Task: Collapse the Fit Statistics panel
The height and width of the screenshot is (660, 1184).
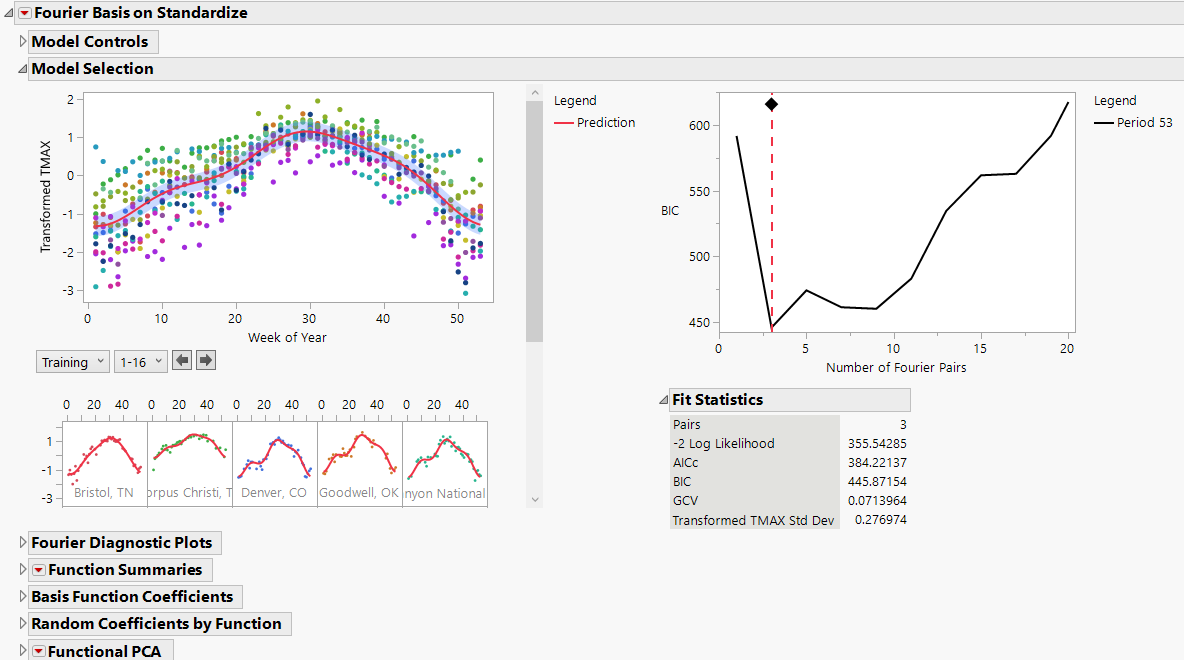Action: pyautogui.click(x=664, y=399)
